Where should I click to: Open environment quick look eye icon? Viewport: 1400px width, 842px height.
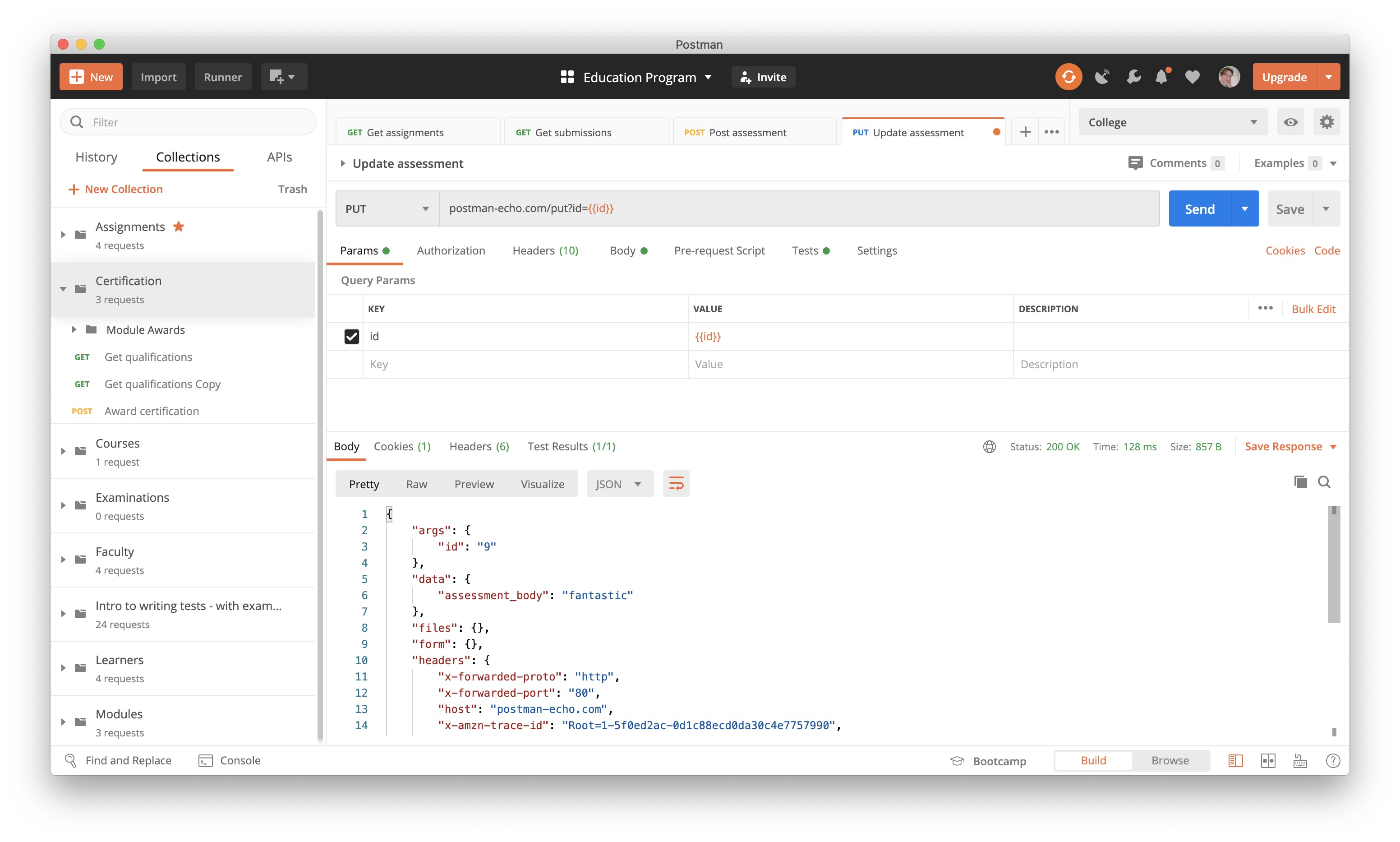coord(1290,122)
